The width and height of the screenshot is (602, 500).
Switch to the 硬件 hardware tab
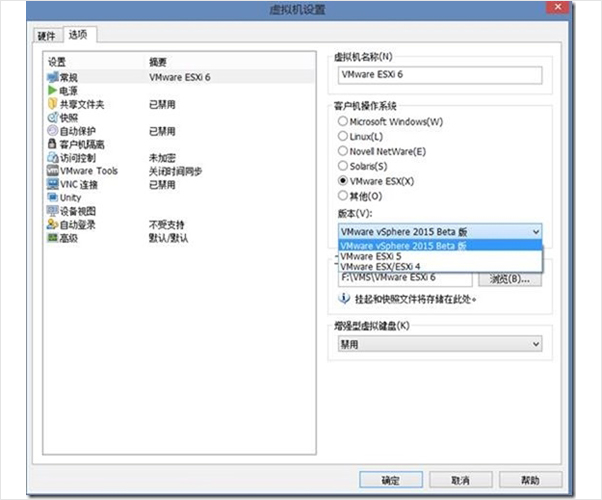click(46, 36)
